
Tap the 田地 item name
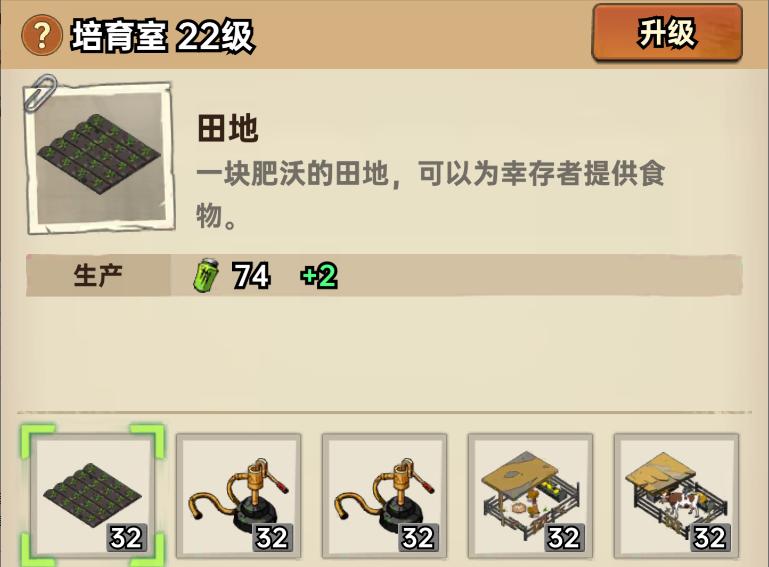point(228,129)
